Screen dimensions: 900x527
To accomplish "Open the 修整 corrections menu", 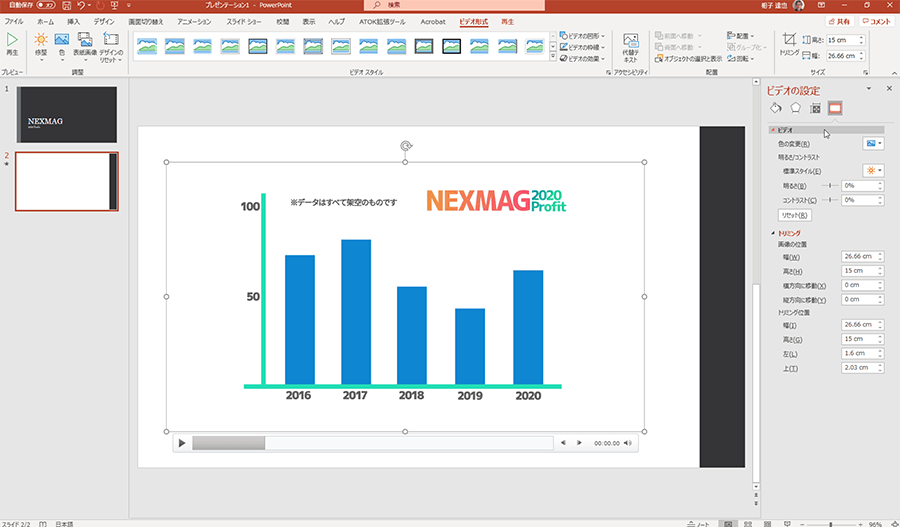I will tap(41, 46).
